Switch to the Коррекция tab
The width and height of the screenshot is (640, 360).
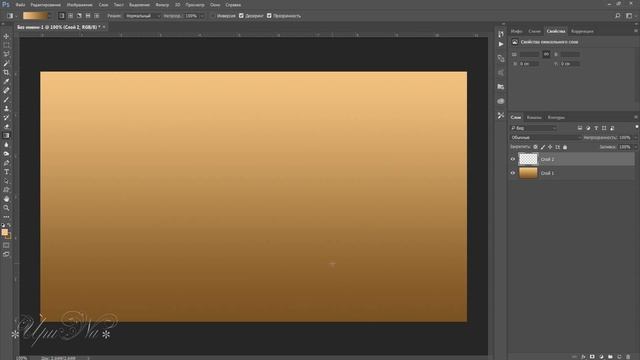point(582,31)
